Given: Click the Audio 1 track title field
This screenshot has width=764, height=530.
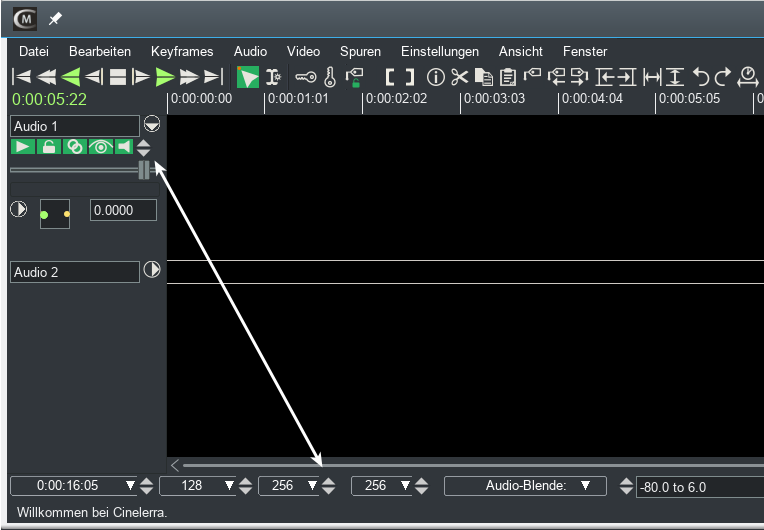Looking at the screenshot, I should point(75,126).
